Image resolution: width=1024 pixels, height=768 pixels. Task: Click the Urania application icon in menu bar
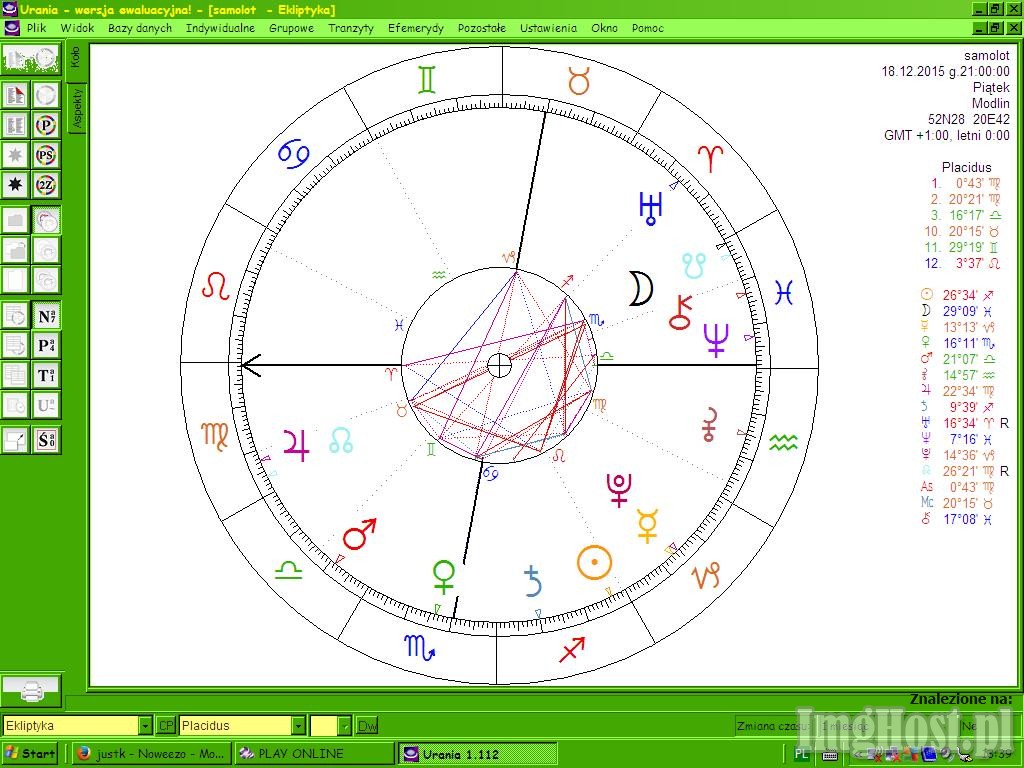12,28
